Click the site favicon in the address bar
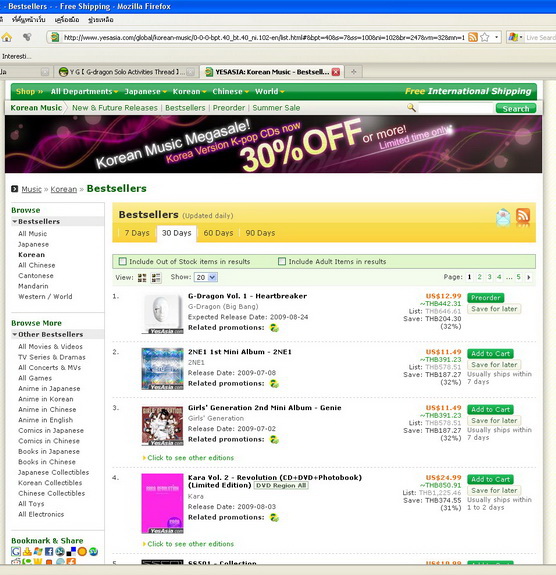 (x=55, y=37)
